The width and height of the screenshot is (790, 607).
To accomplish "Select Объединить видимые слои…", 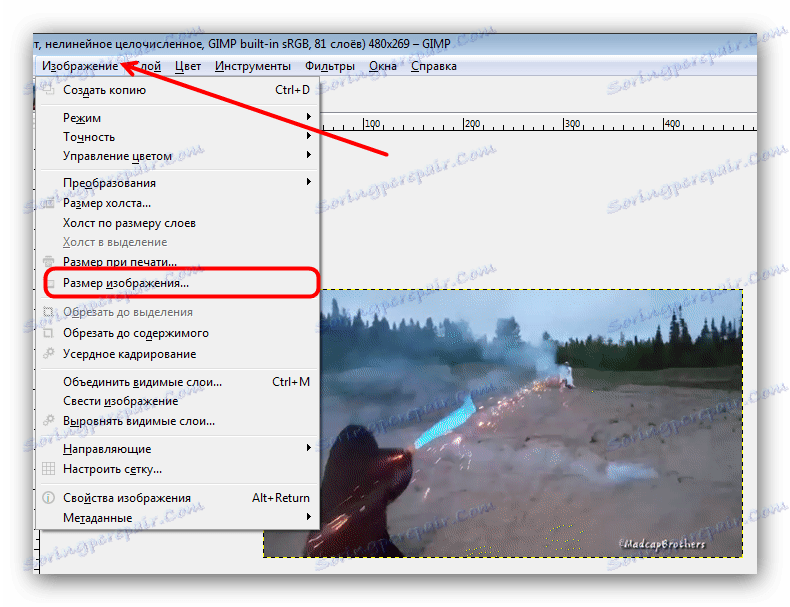I will click(x=177, y=382).
